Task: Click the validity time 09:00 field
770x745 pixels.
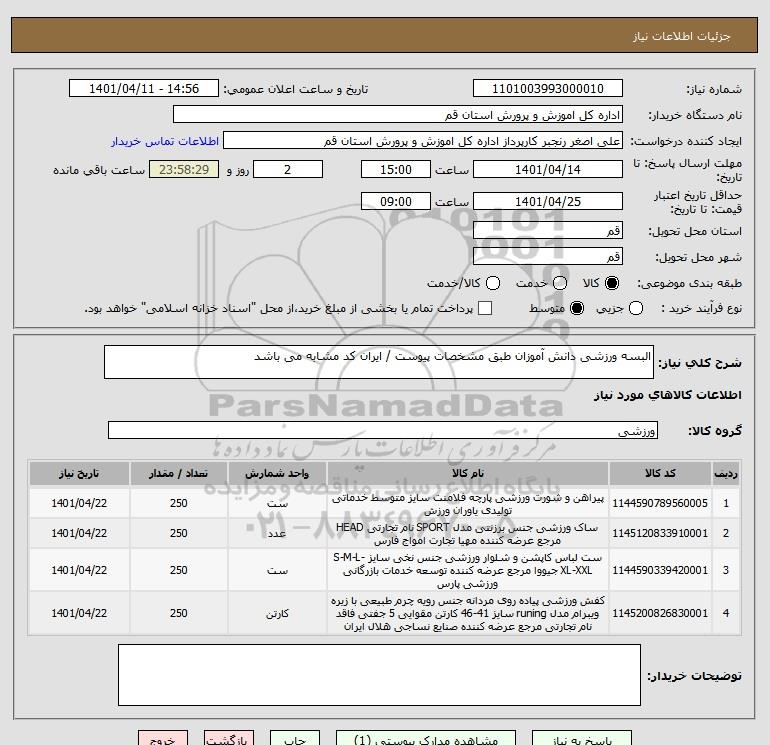Action: point(396,201)
